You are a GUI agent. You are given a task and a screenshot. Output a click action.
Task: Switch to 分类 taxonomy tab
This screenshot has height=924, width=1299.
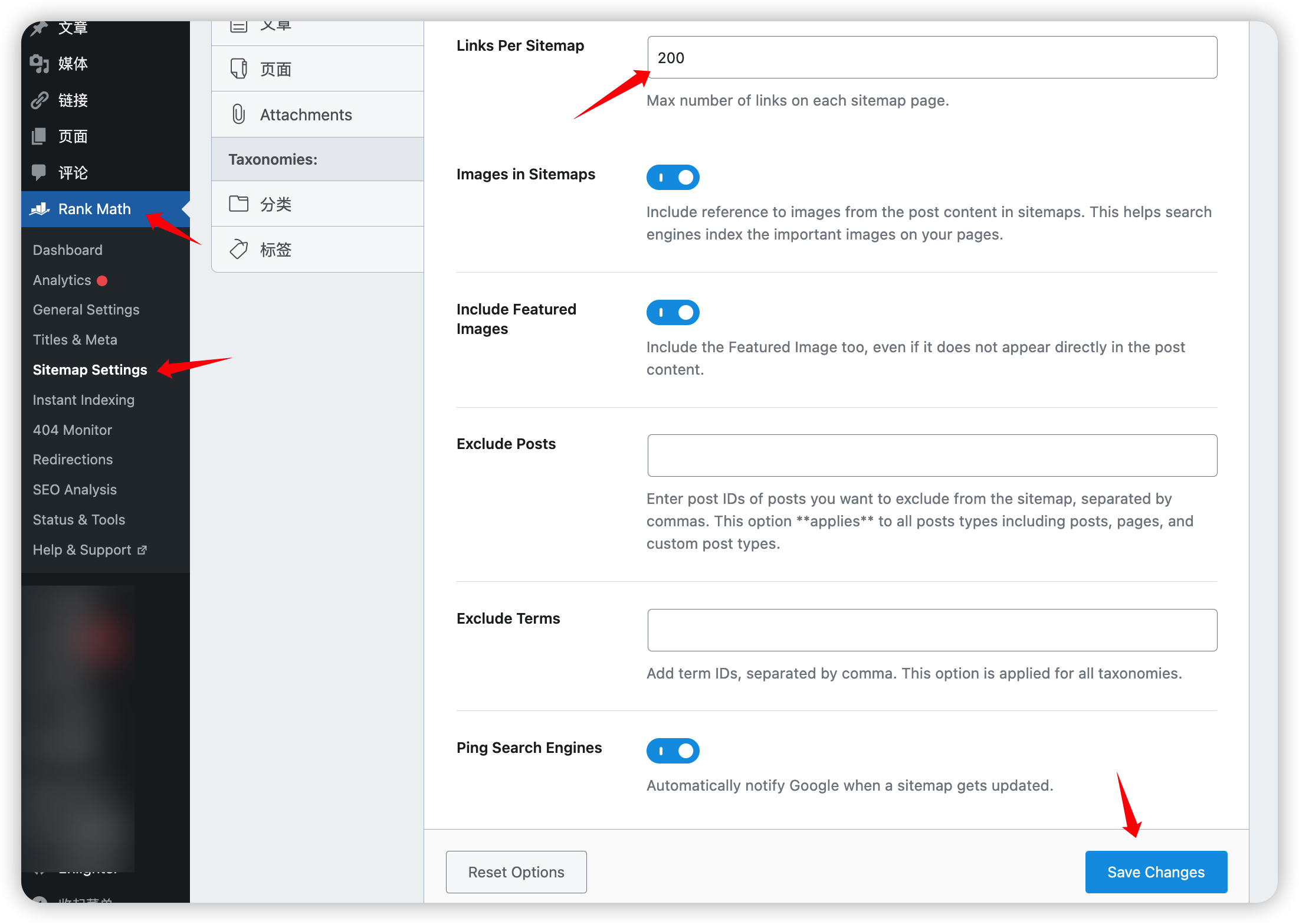pos(317,204)
